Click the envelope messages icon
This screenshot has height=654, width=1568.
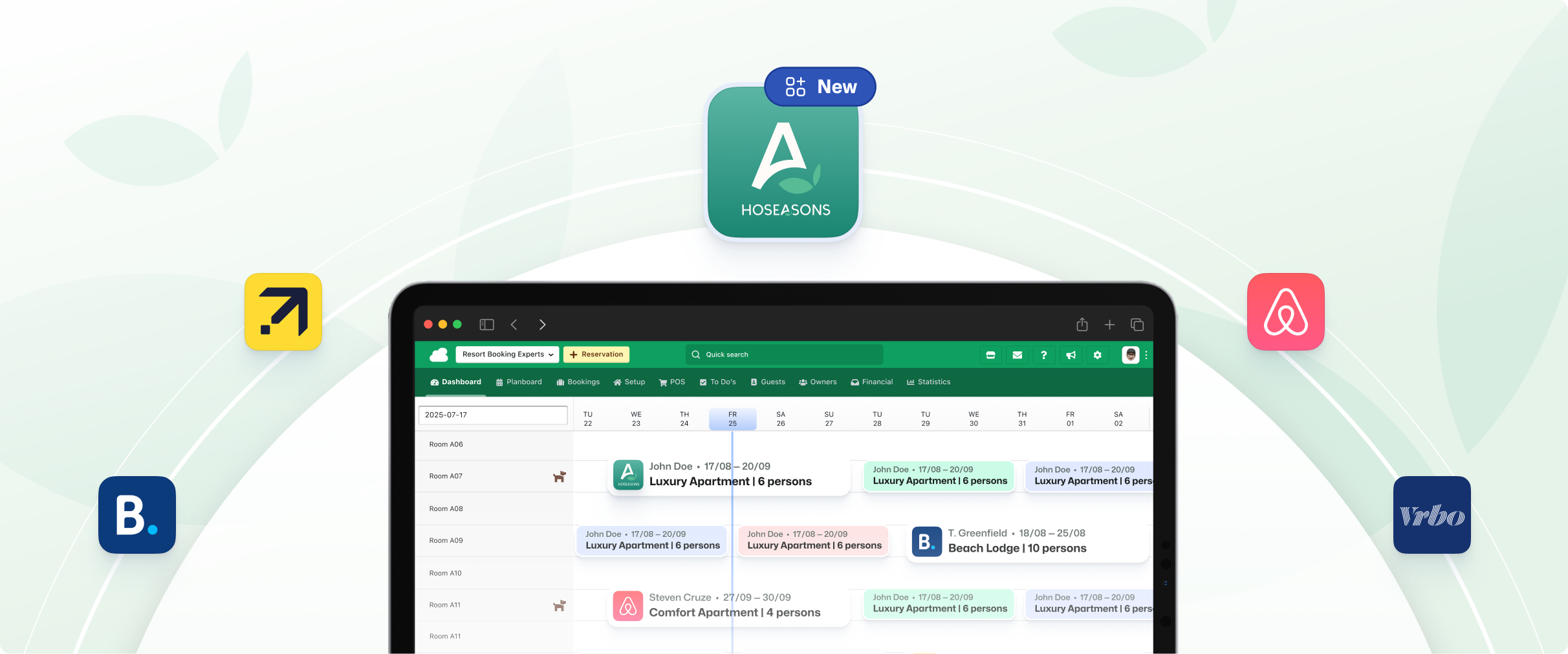[x=1017, y=355]
